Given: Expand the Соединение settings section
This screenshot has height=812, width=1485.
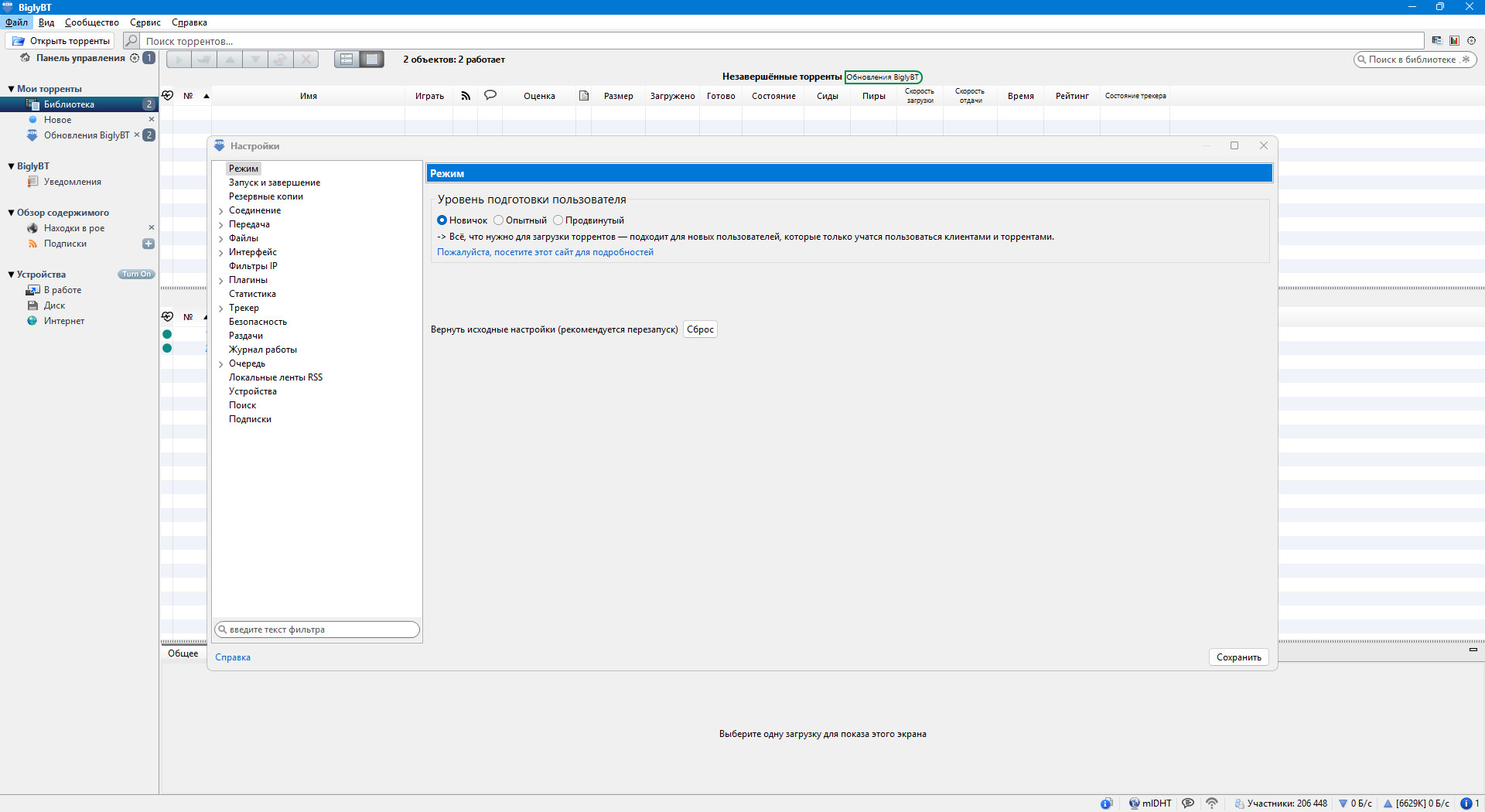Looking at the screenshot, I should [221, 211].
